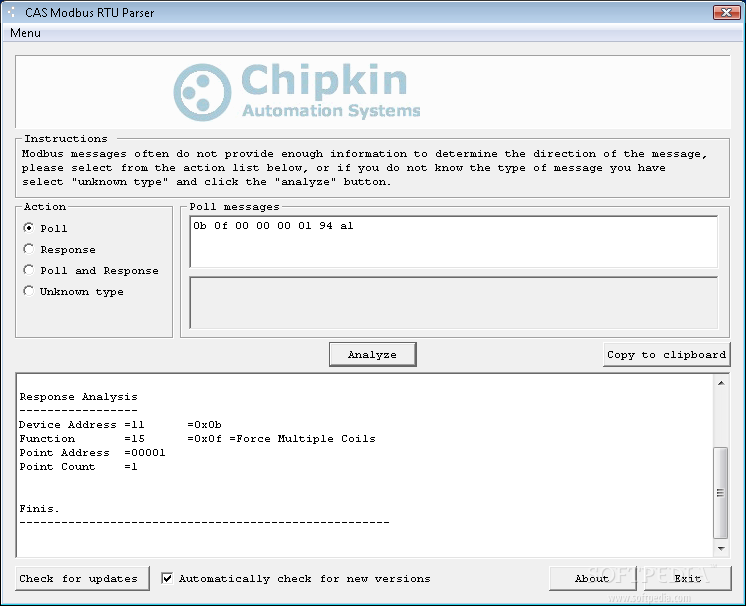Screen dimensions: 746x606
Task: Click the disabled response messages field
Action: pyautogui.click(x=453, y=303)
